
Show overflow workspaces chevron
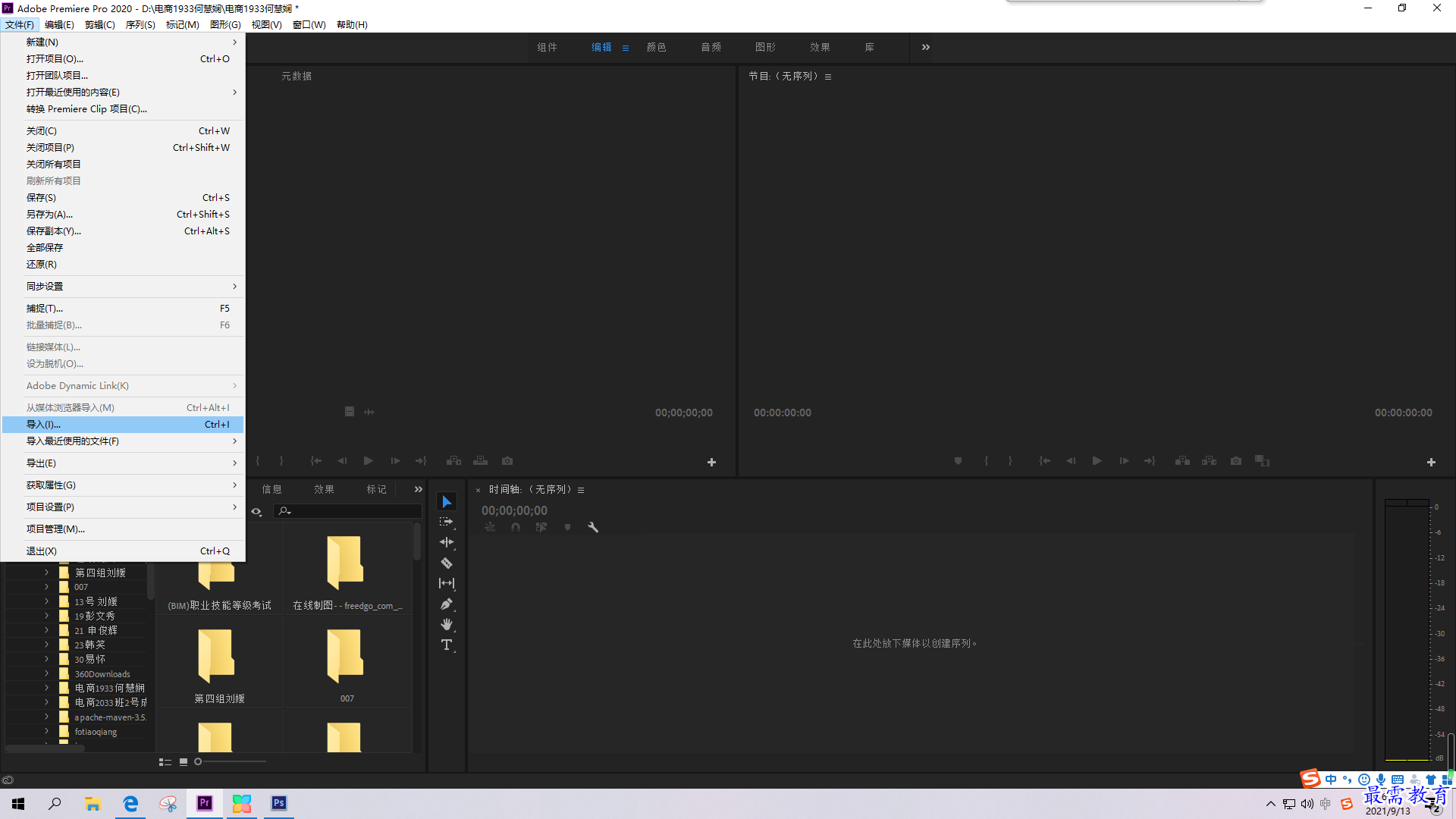[x=926, y=47]
